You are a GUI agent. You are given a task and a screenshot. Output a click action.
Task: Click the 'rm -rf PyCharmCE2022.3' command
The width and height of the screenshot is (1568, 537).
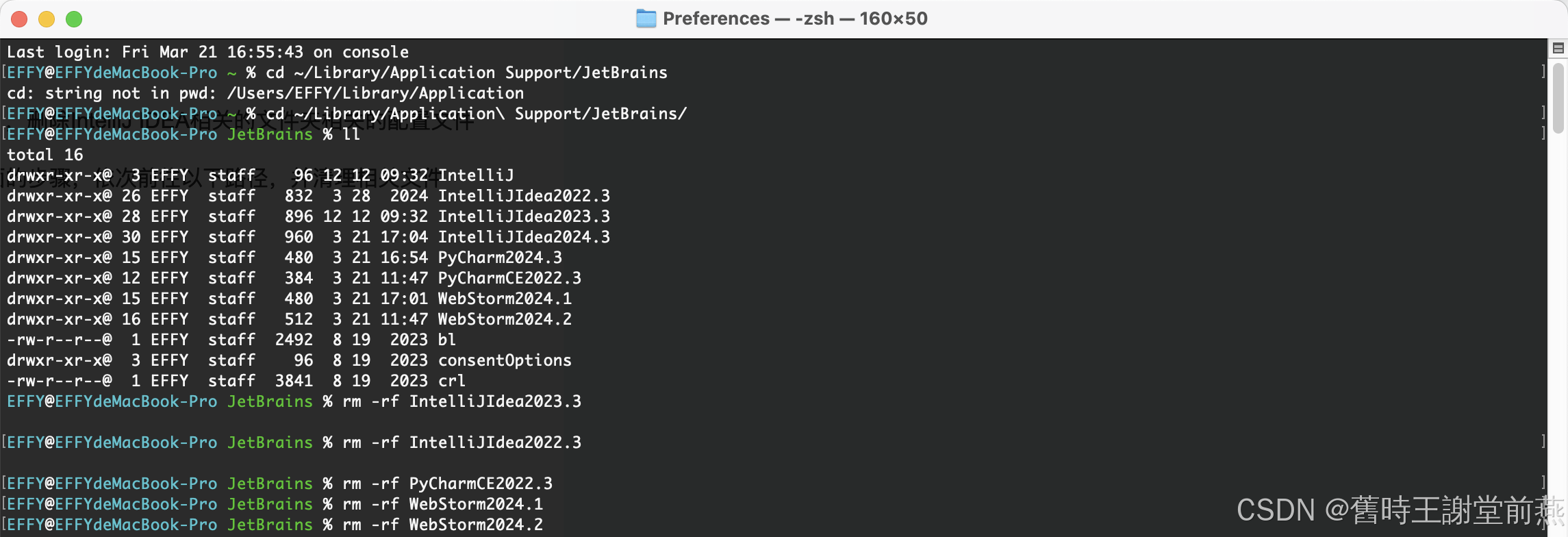(x=447, y=484)
